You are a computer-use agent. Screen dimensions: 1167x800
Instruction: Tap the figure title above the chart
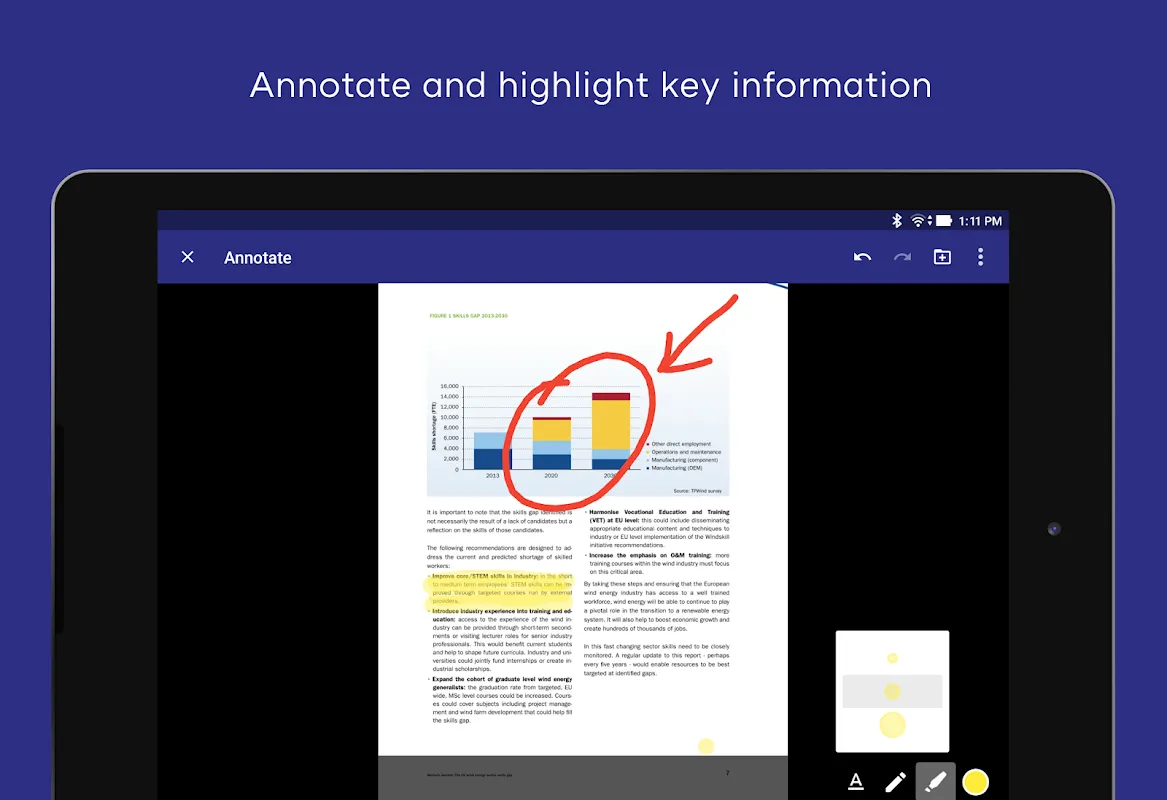[x=468, y=316]
